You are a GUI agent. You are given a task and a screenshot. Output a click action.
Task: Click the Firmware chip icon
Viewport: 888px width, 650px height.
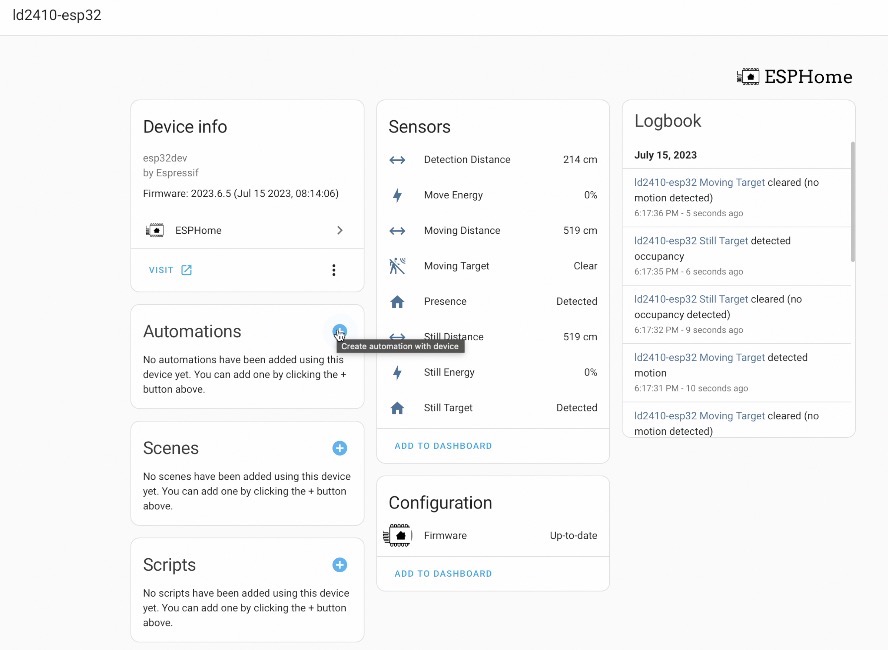399,536
